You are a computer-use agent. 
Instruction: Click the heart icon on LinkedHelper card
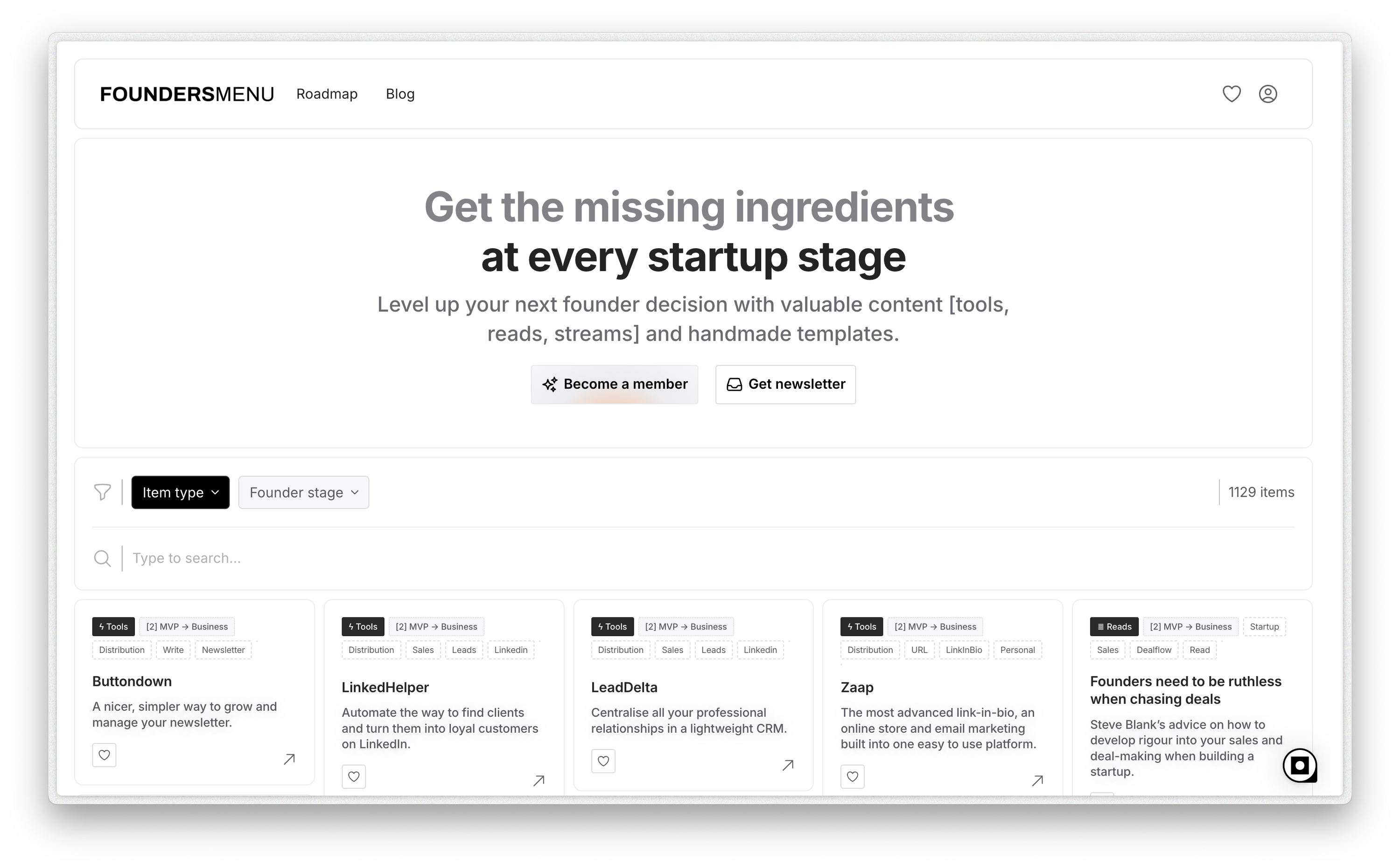354,776
